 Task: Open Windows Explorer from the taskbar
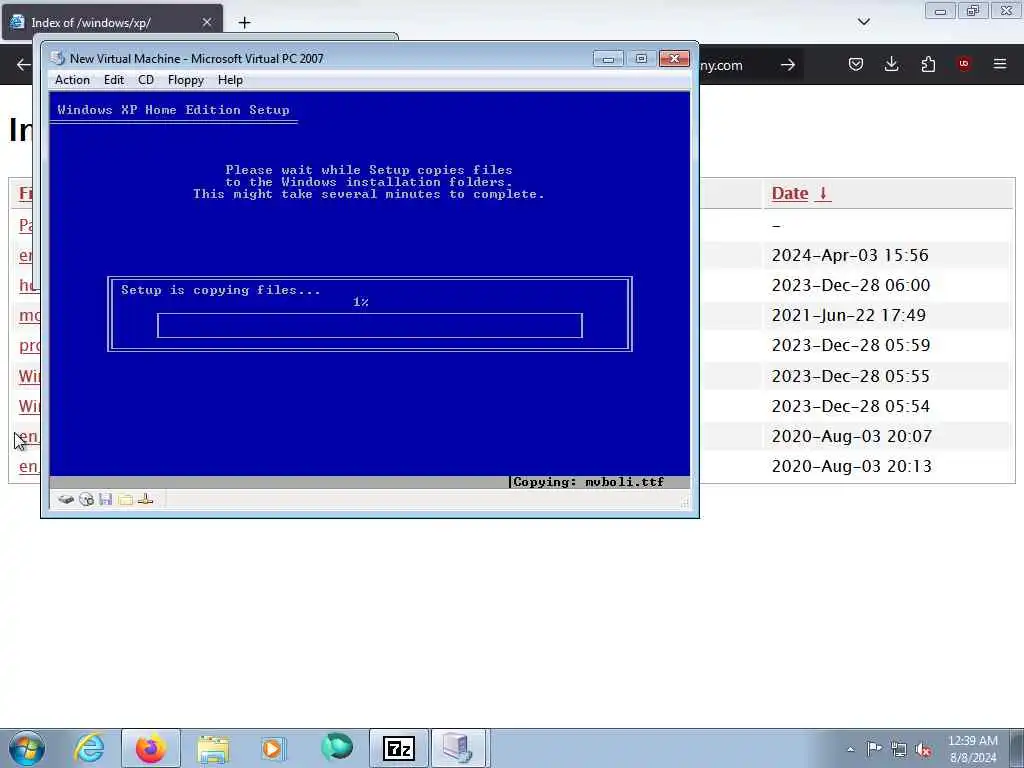pyautogui.click(x=213, y=748)
